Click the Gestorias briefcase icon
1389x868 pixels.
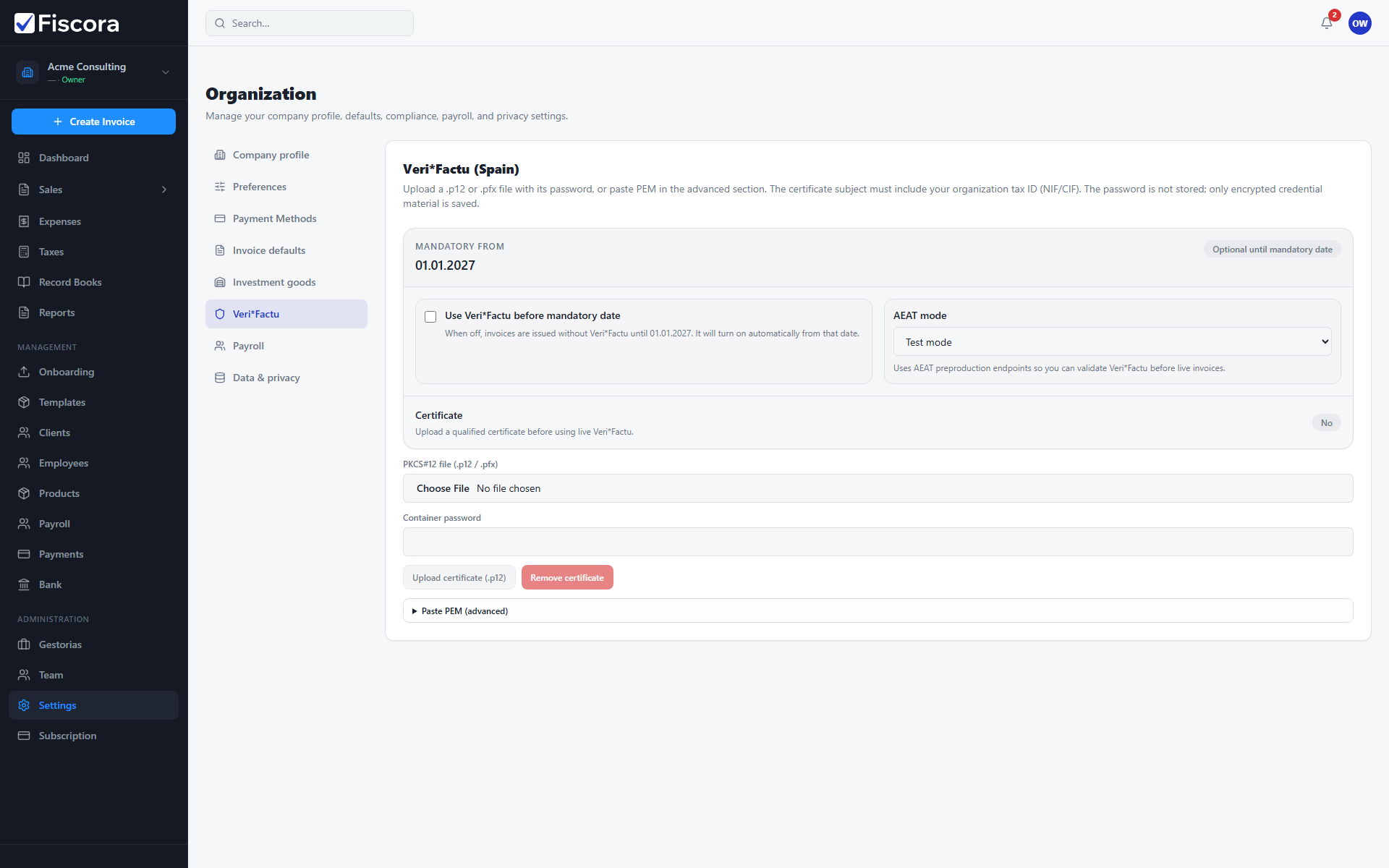click(24, 644)
